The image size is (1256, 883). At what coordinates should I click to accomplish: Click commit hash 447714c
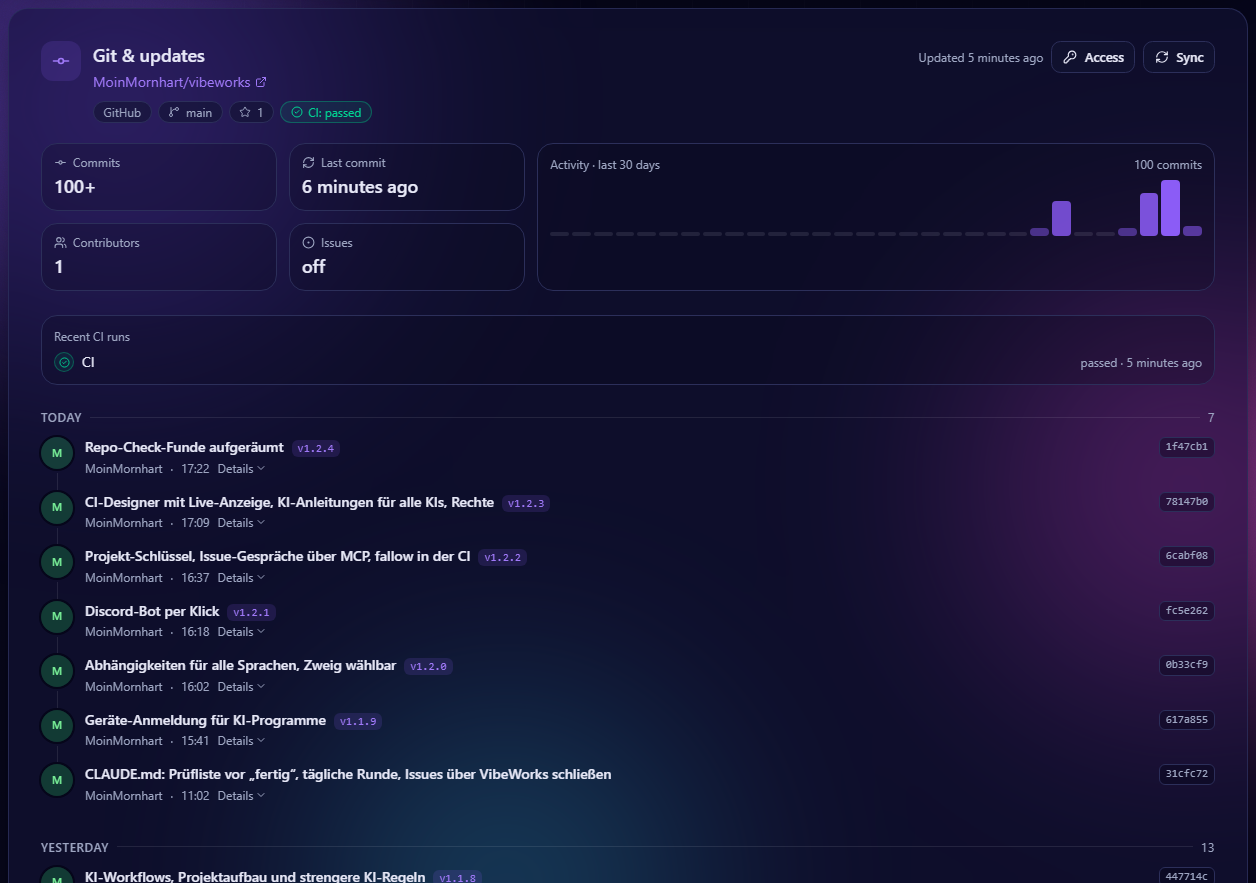pyautogui.click(x=1187, y=876)
